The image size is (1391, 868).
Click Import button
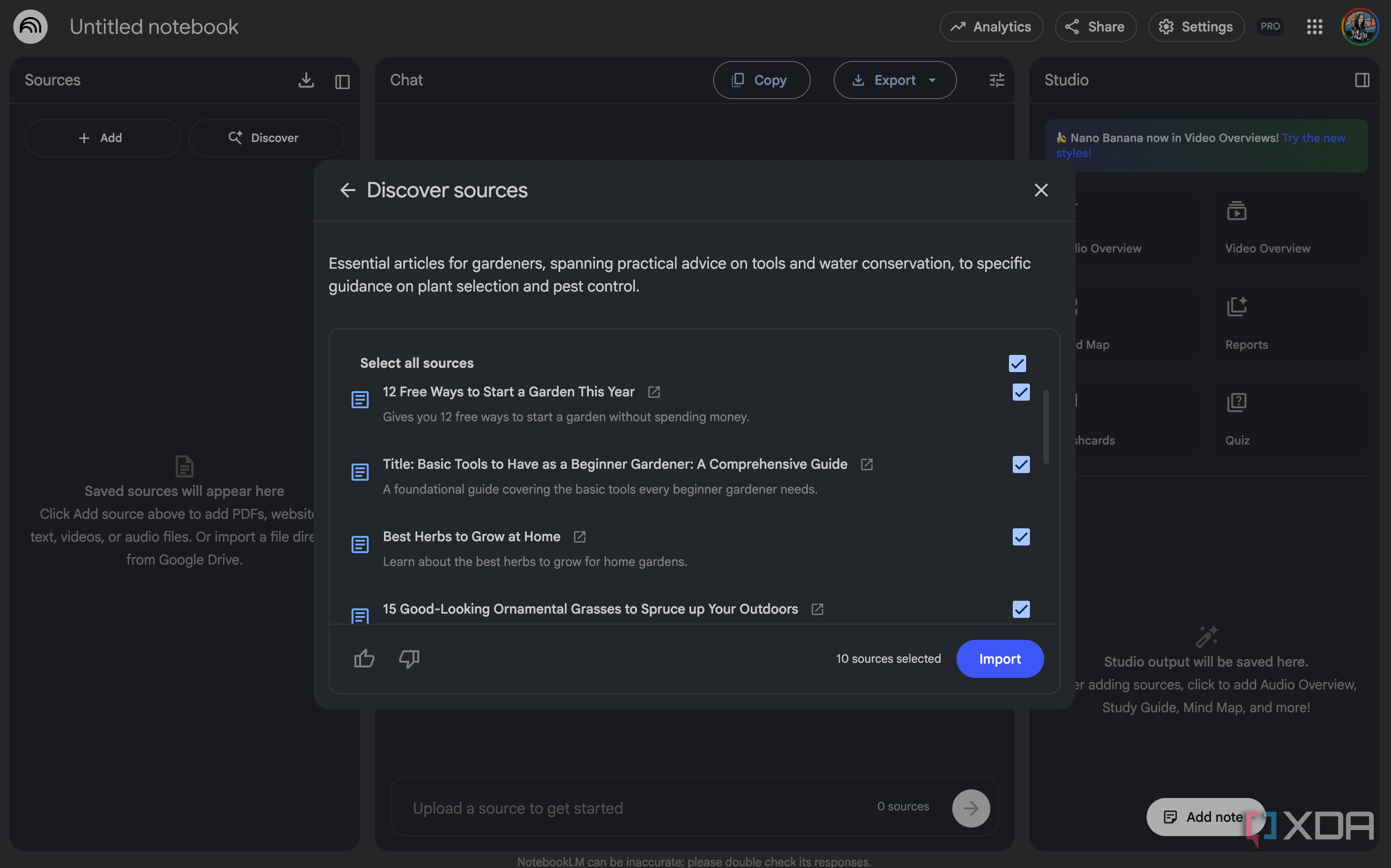(999, 658)
